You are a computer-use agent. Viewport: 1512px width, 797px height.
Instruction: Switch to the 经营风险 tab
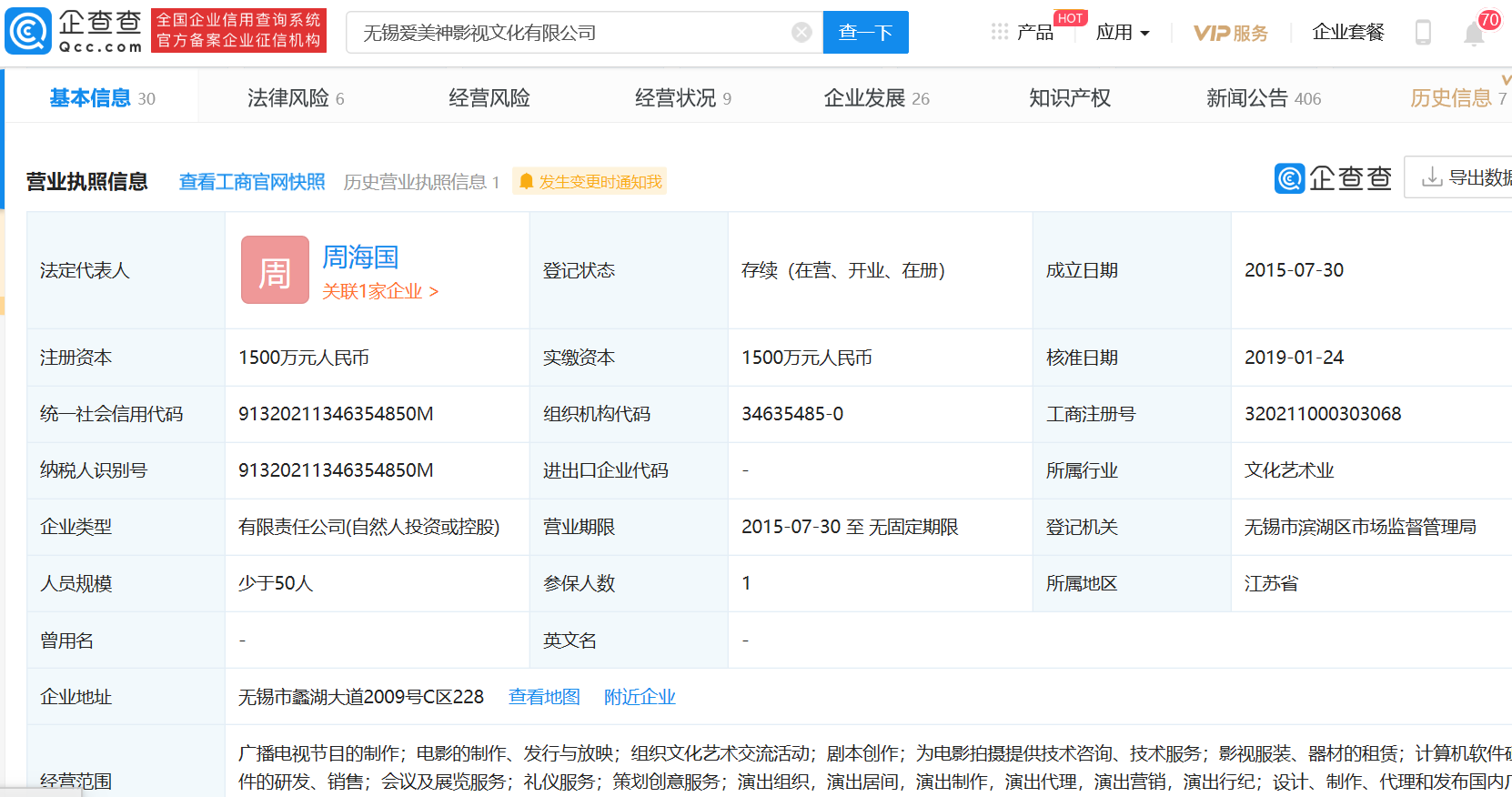point(489,98)
